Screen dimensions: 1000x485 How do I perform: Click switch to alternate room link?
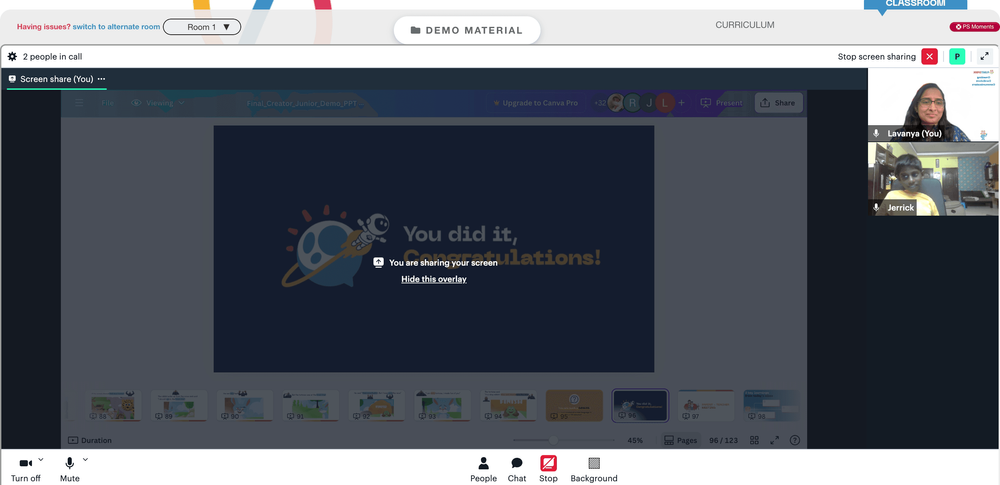(116, 27)
